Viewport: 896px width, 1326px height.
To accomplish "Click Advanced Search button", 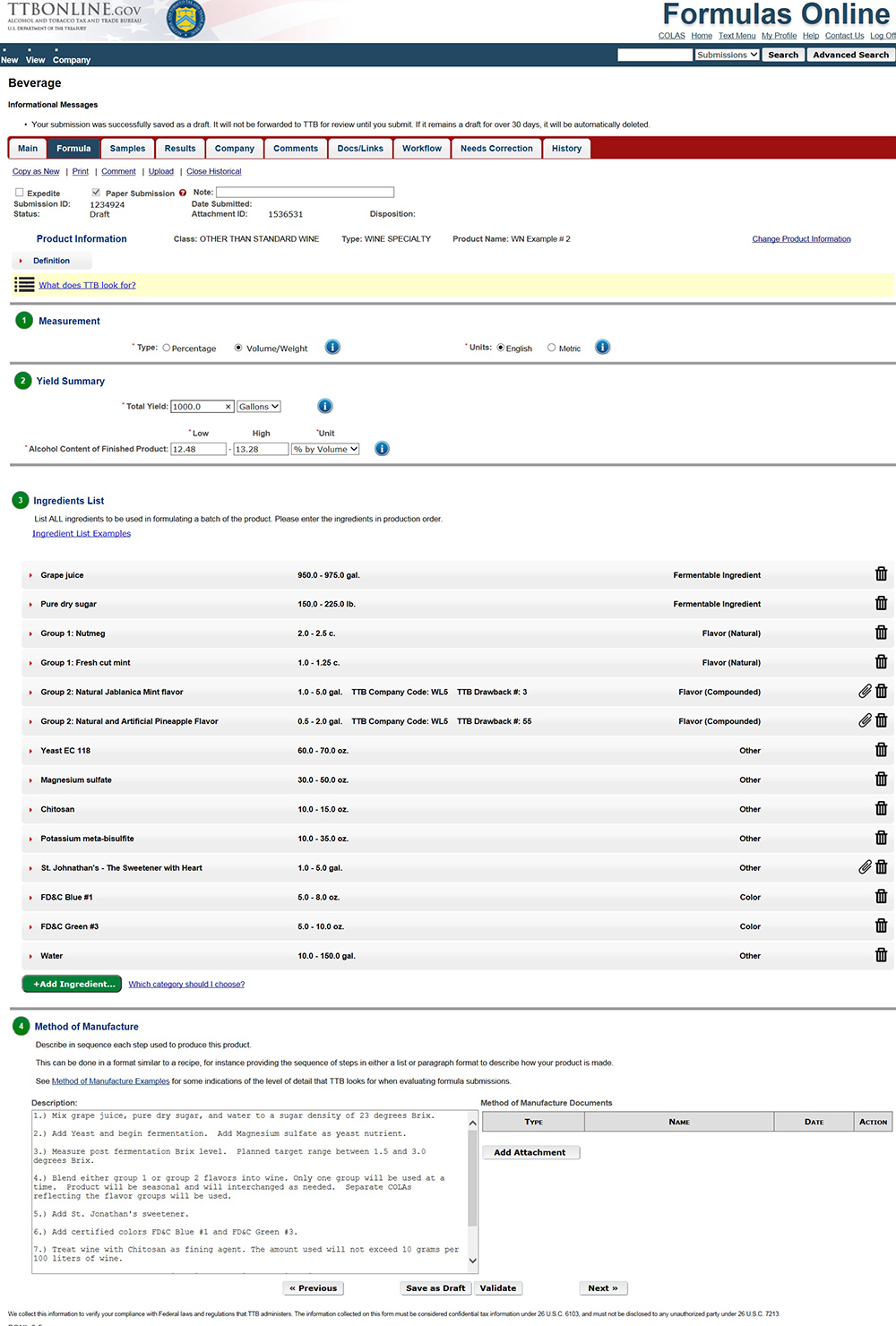I will click(850, 55).
